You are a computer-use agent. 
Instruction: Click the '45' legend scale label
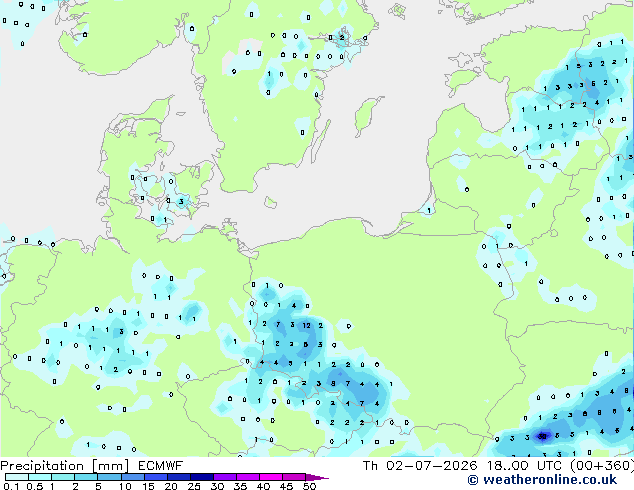[x=286, y=486]
